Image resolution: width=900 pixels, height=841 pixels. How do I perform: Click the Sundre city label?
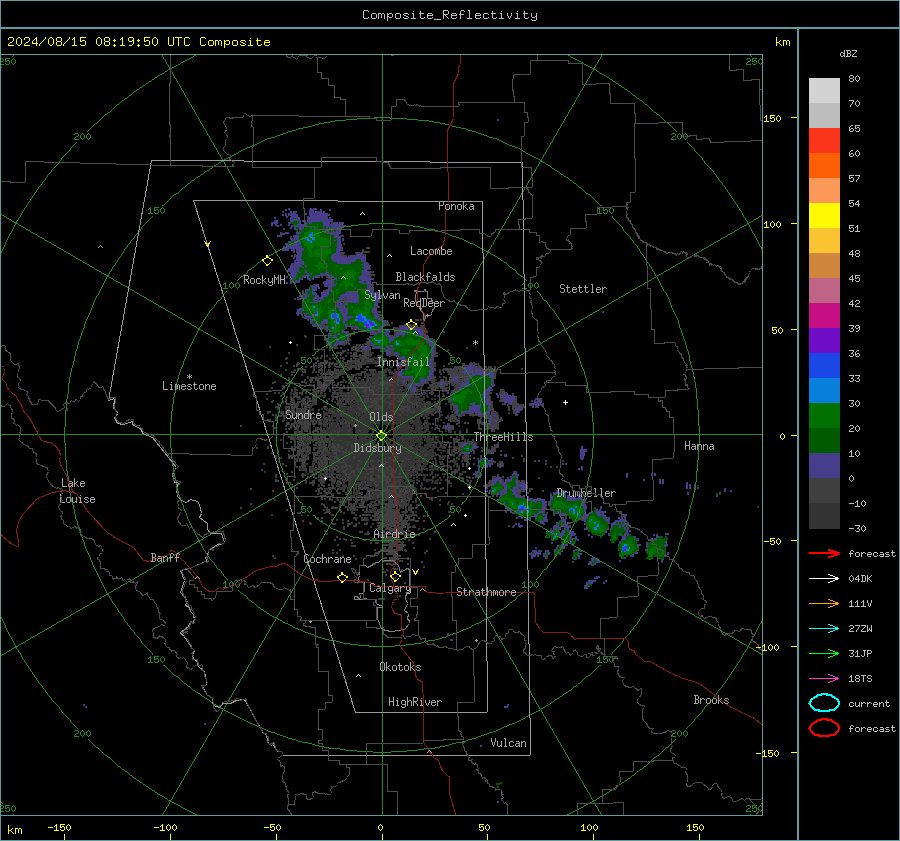303,414
